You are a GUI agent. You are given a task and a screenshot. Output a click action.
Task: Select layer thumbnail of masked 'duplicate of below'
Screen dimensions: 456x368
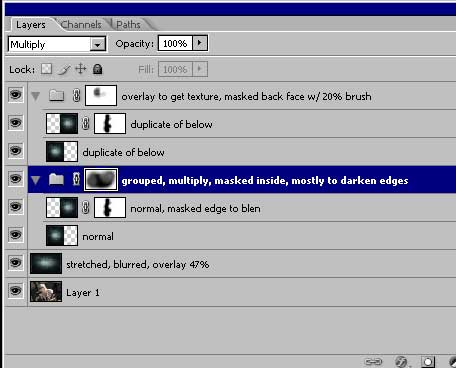click(62, 123)
